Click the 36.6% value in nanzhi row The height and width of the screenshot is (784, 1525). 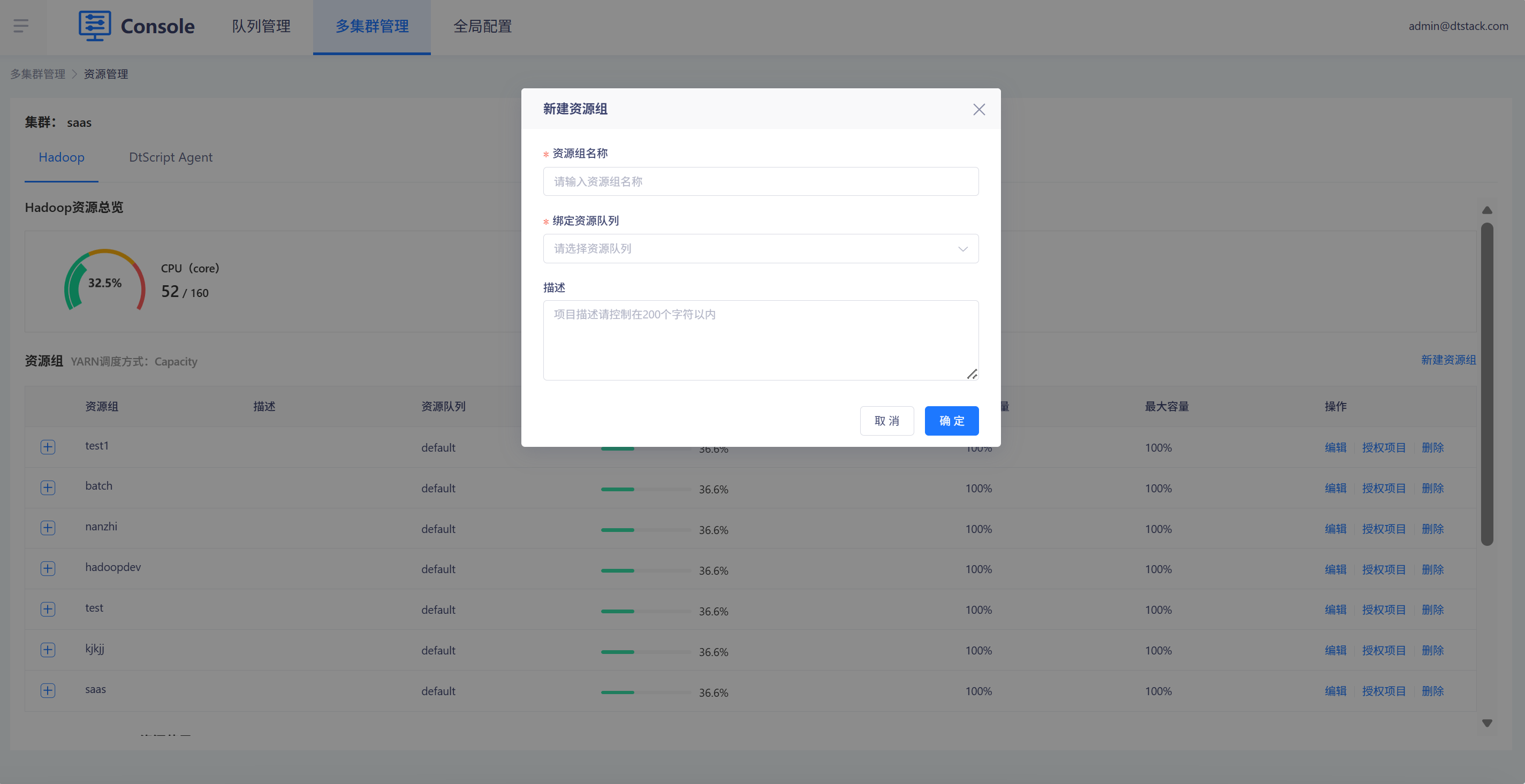[714, 530]
